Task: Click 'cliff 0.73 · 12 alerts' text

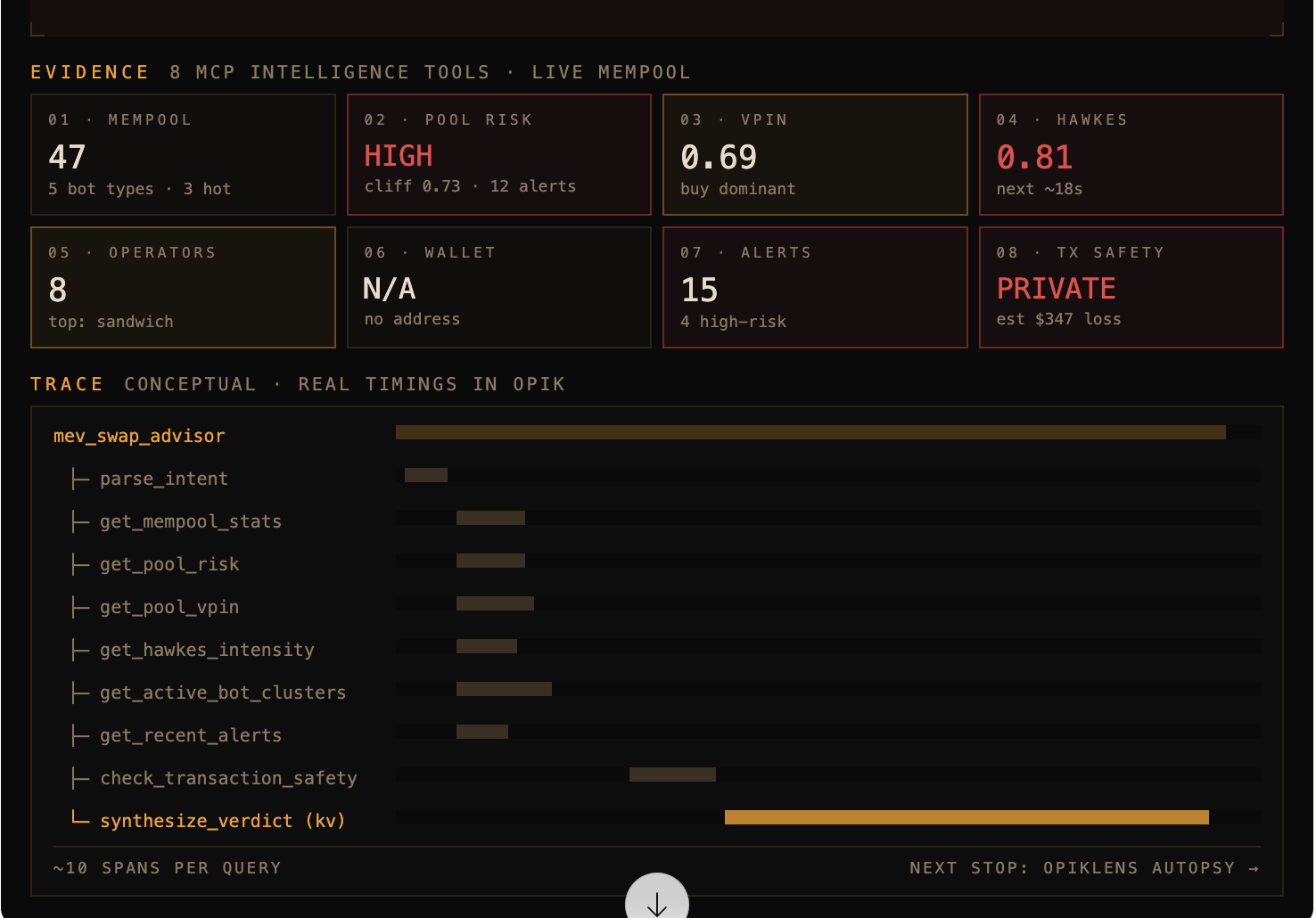Action: pos(471,186)
